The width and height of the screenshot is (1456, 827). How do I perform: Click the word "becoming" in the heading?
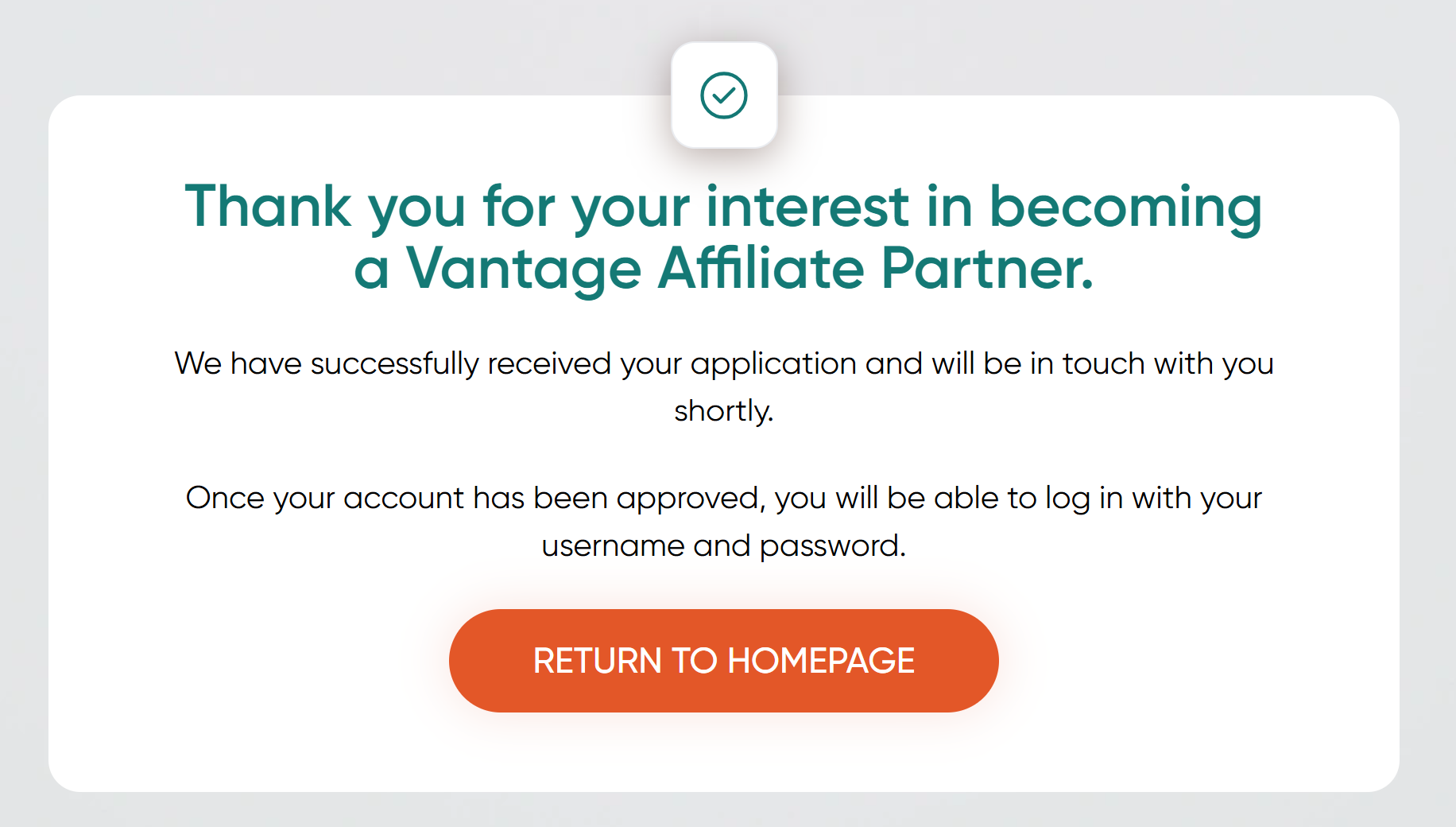point(1125,207)
